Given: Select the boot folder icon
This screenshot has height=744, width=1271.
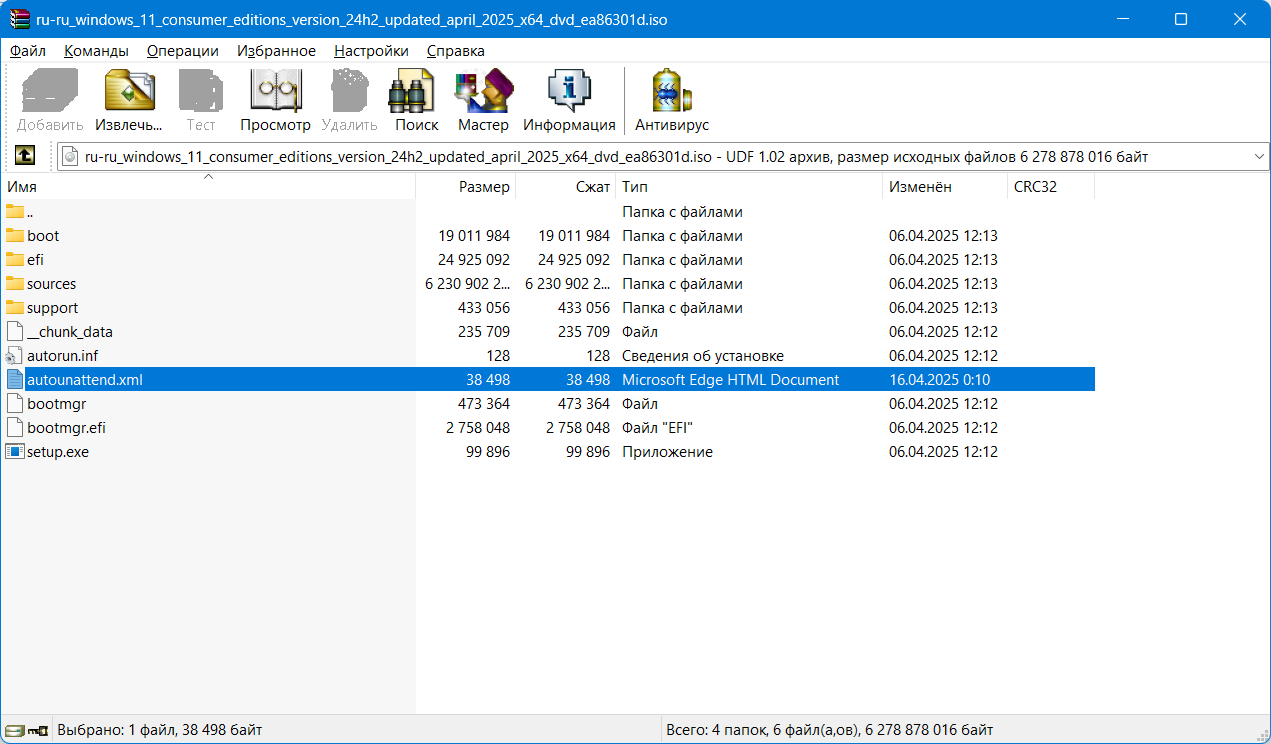Looking at the screenshot, I should 14,236.
